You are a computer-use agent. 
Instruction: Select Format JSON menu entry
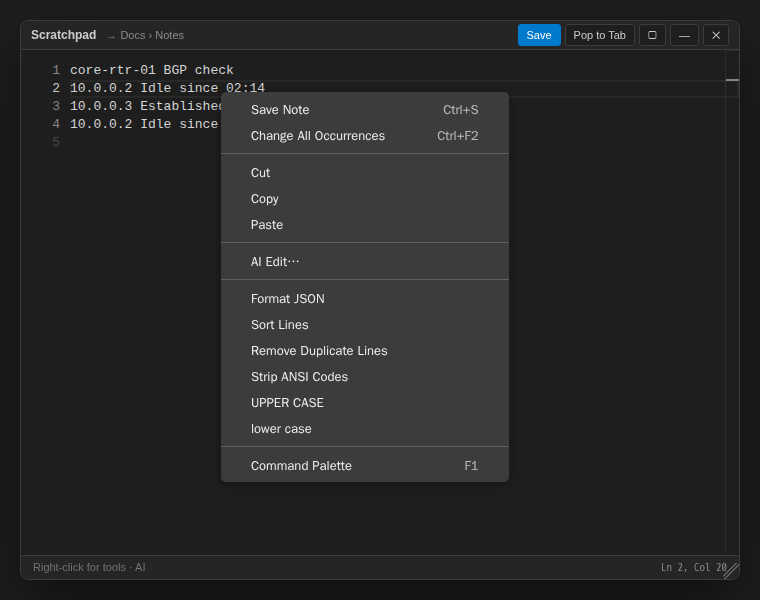[x=364, y=299]
